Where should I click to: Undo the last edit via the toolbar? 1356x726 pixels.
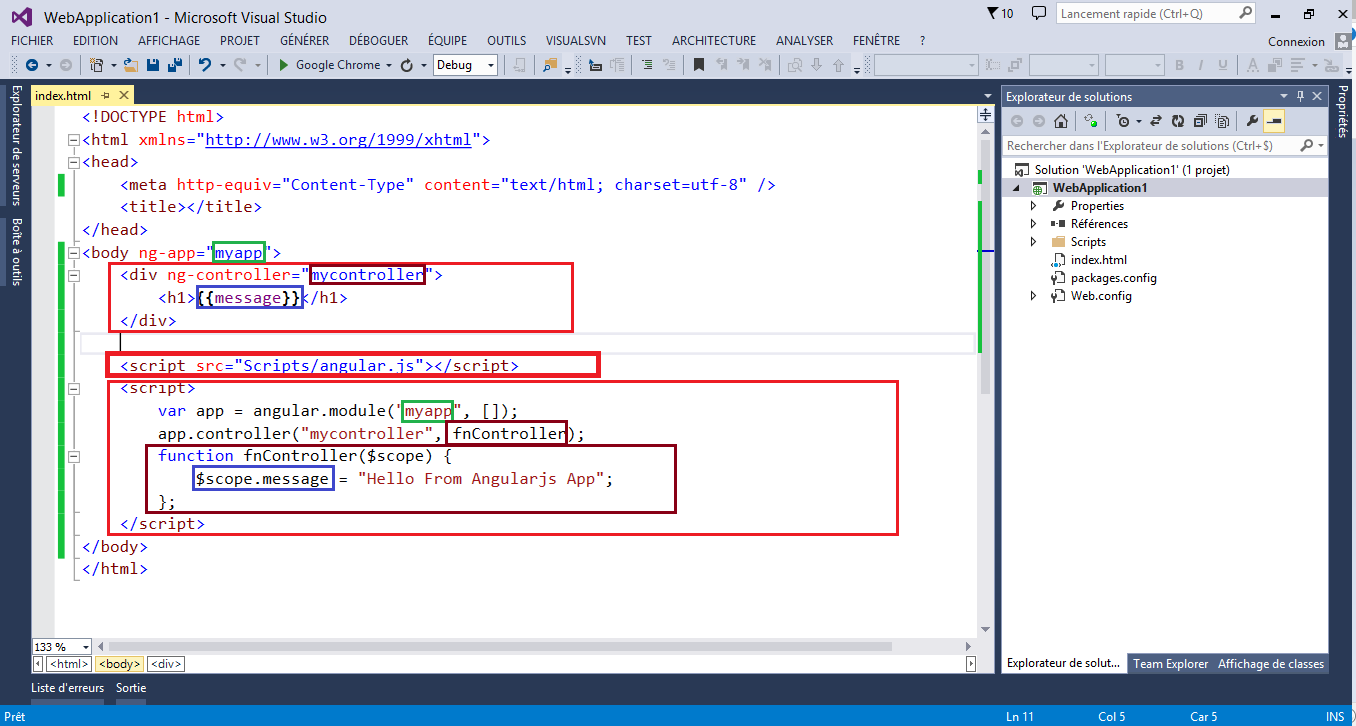tap(205, 65)
